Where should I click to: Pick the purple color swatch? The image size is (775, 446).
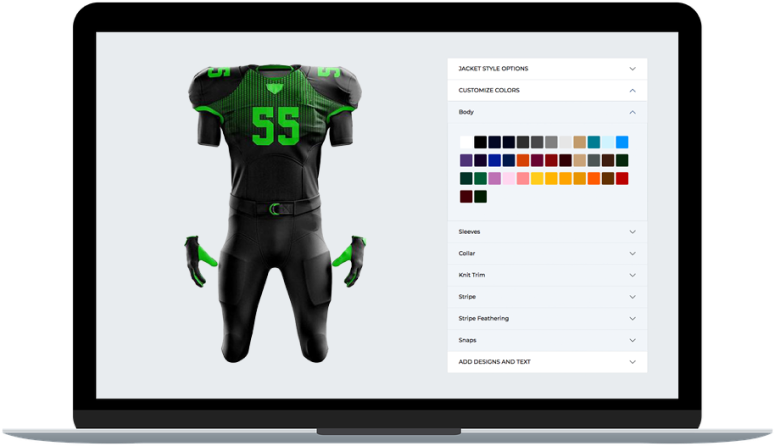click(466, 160)
